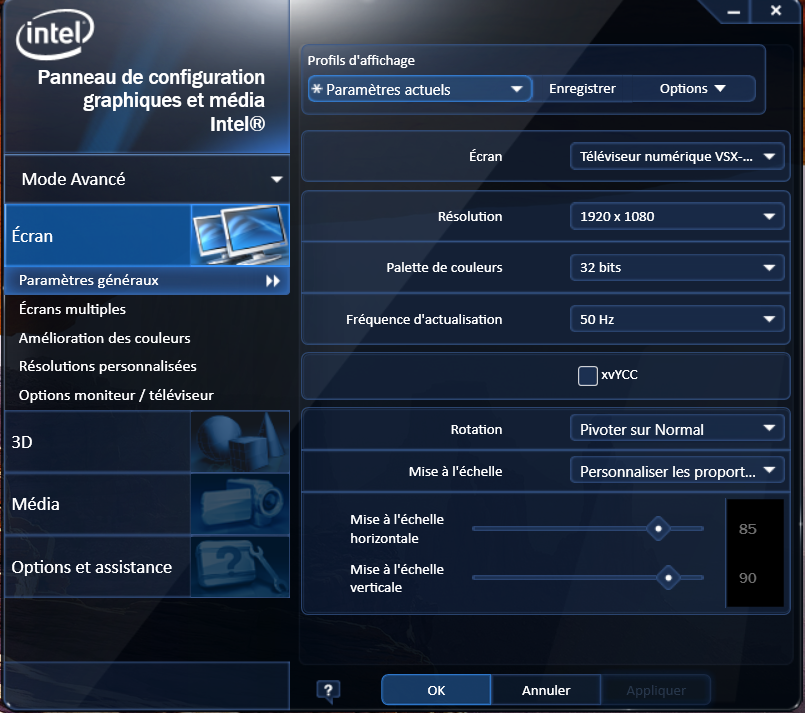Click the Rotation label
This screenshot has height=713, width=805.
tap(476, 429)
